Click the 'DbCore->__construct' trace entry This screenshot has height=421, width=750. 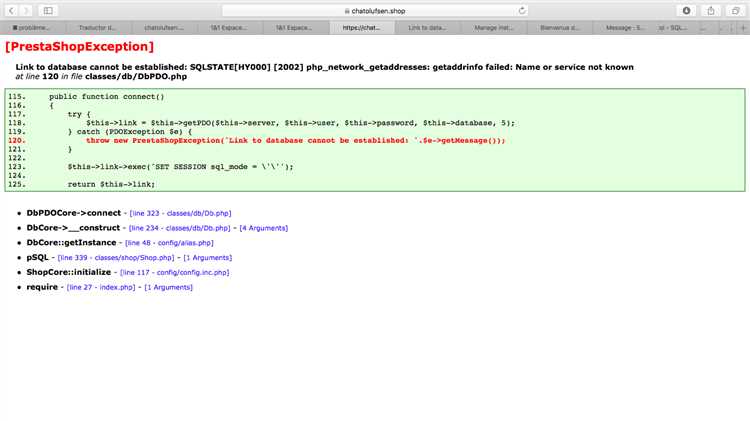click(x=73, y=228)
